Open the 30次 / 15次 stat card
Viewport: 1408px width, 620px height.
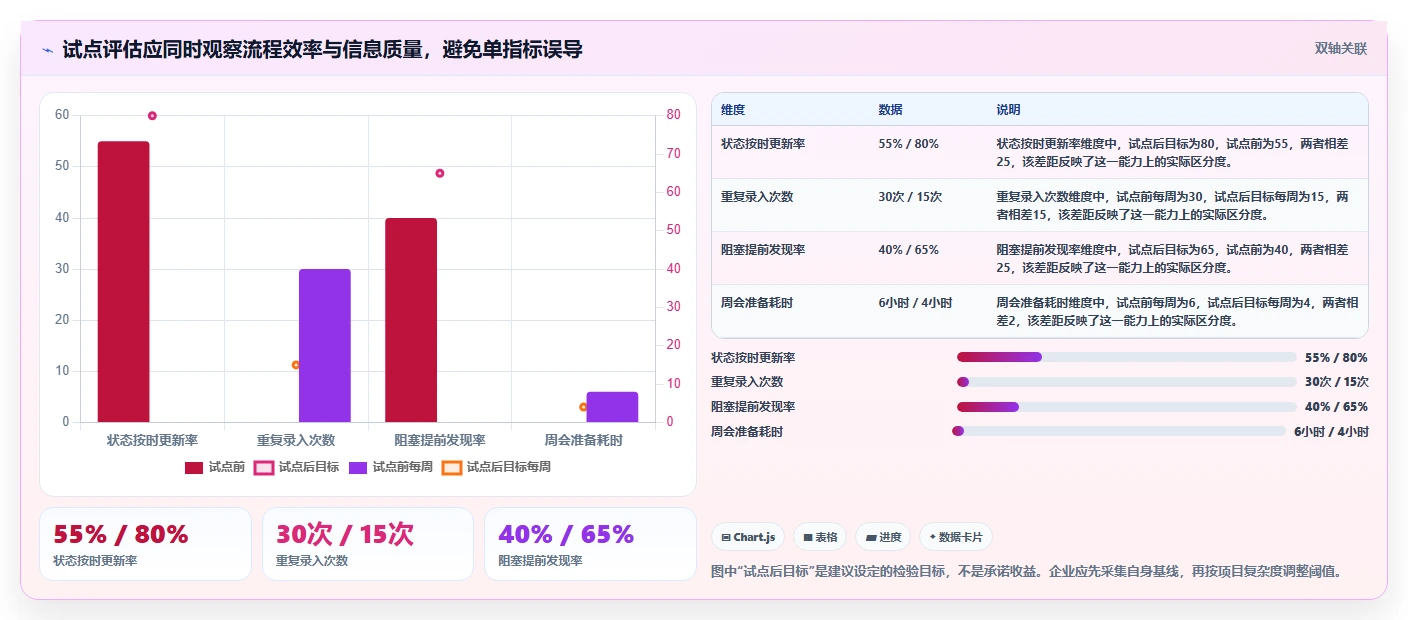[367, 544]
